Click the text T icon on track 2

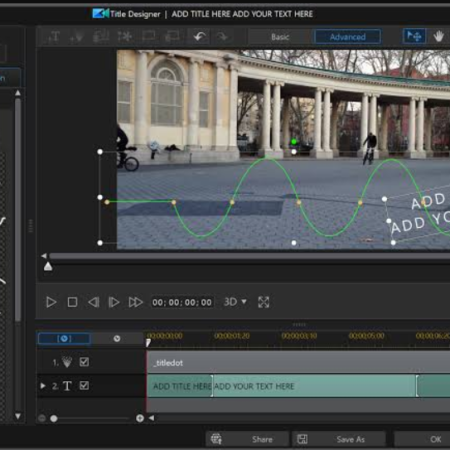pyautogui.click(x=67, y=386)
